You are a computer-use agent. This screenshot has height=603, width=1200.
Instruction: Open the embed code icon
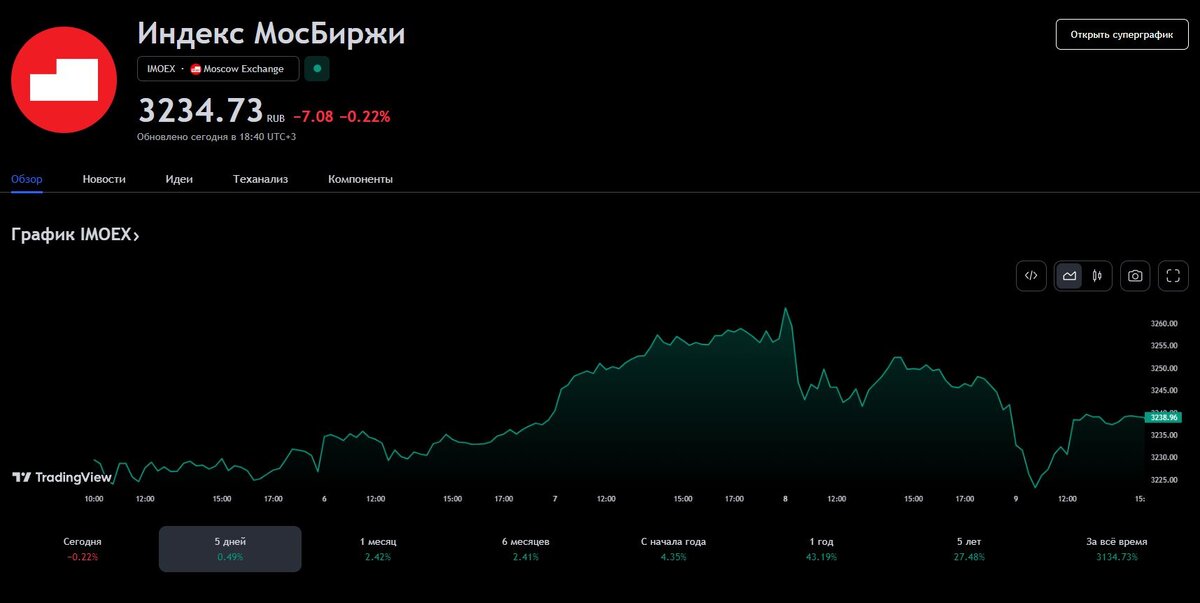click(1031, 276)
